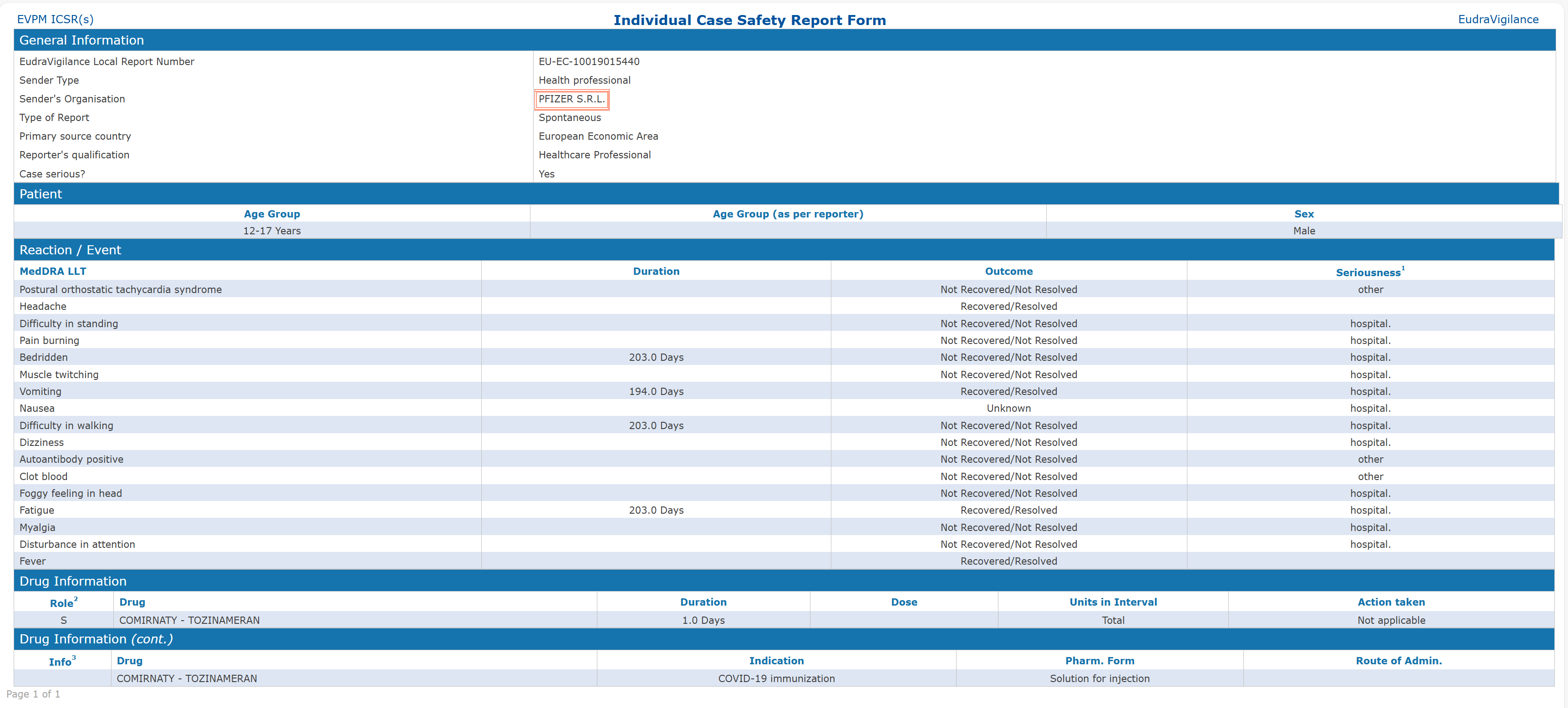Click Bedridden's 203.0 Days duration
Viewport: 1568px width, 708px height.
656,358
